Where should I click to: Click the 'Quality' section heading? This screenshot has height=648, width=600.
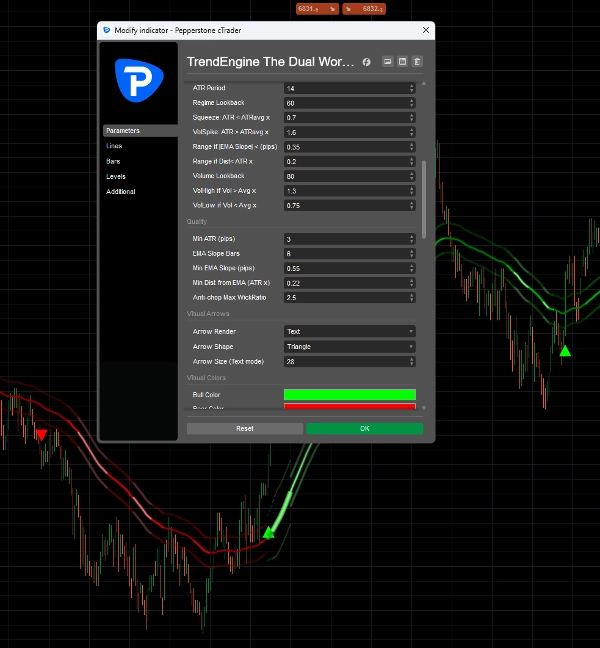click(x=197, y=222)
